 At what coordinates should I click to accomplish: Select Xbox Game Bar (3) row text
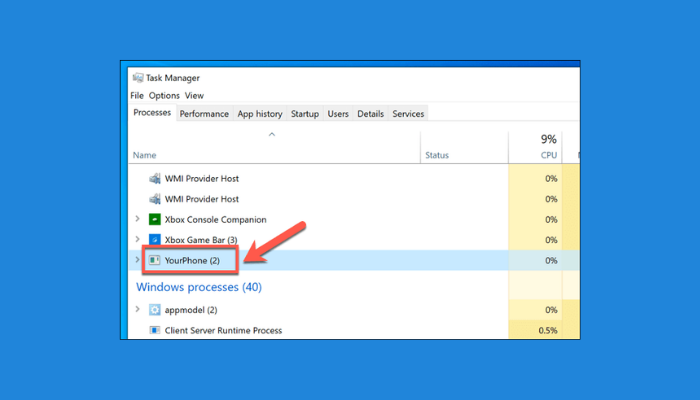tap(201, 240)
